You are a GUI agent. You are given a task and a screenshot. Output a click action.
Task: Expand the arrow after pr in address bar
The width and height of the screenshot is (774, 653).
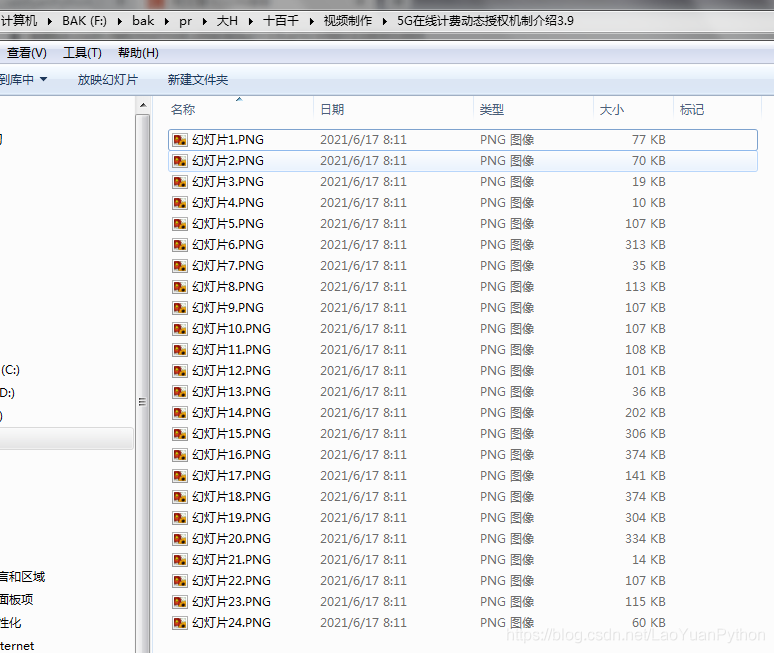(204, 21)
